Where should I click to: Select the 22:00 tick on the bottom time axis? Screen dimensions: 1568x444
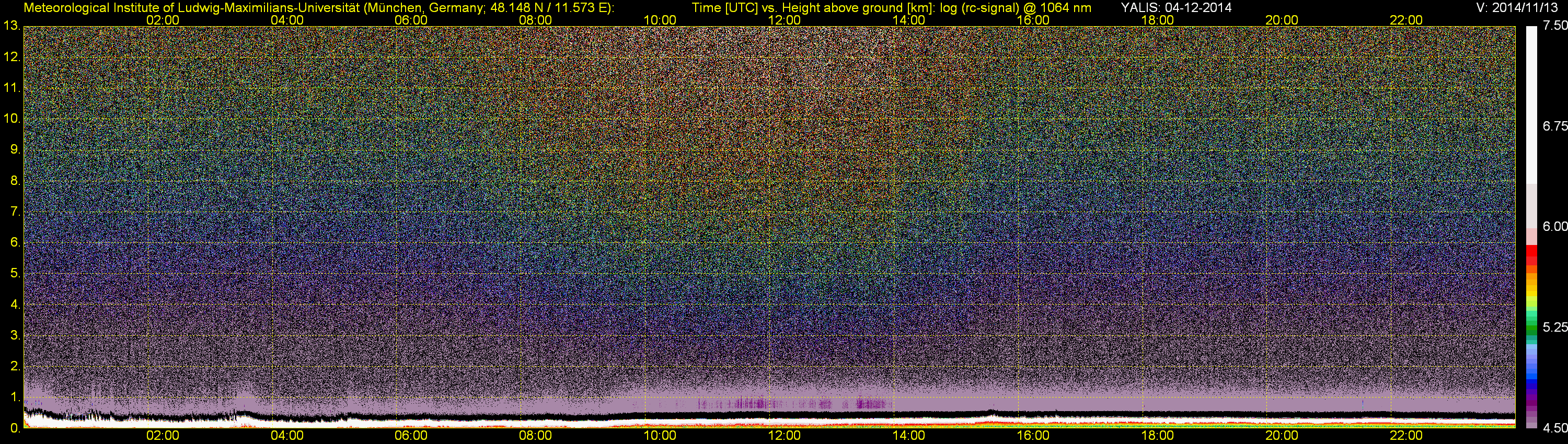click(x=1406, y=436)
